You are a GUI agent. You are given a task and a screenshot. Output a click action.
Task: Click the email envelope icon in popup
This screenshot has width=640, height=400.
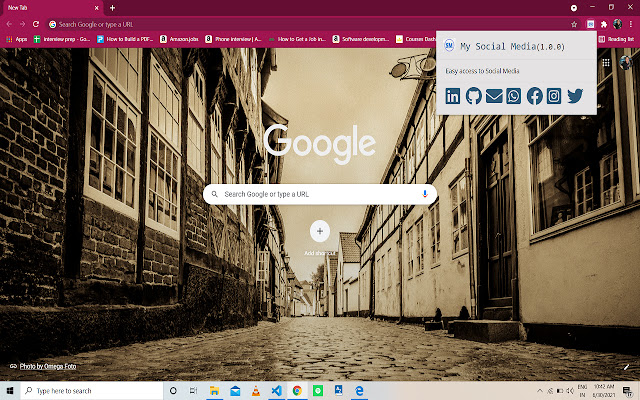coord(494,96)
